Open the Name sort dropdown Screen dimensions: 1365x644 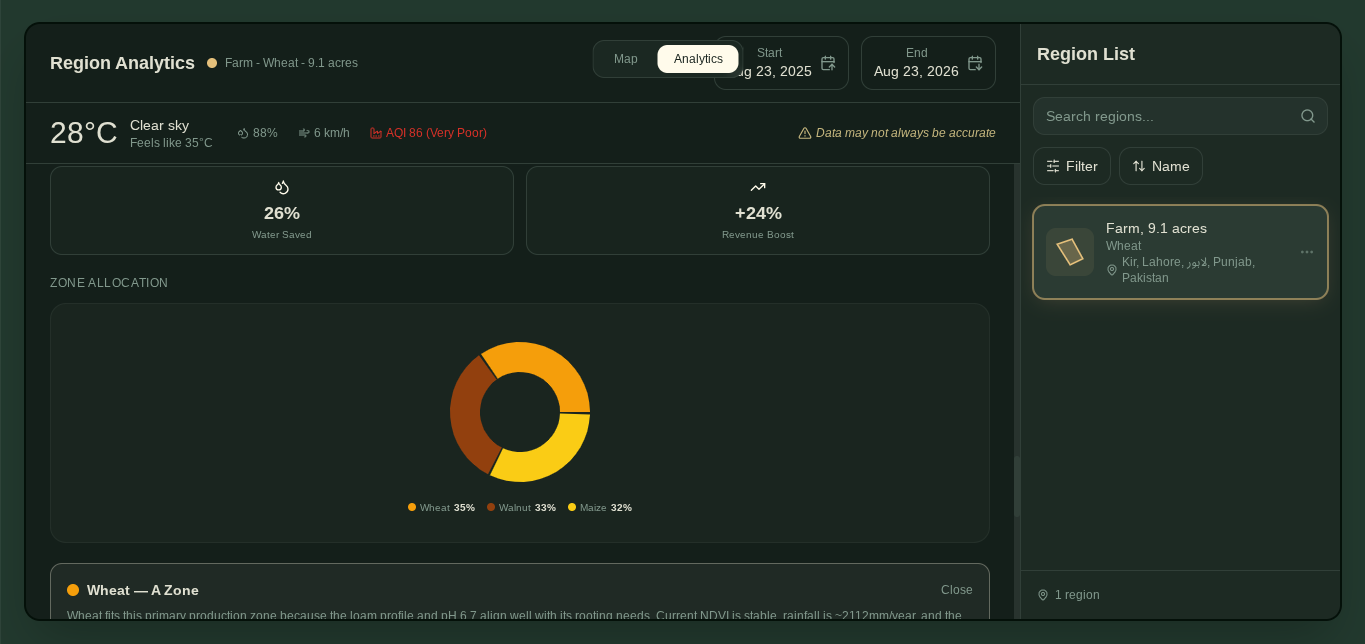[x=1161, y=166]
